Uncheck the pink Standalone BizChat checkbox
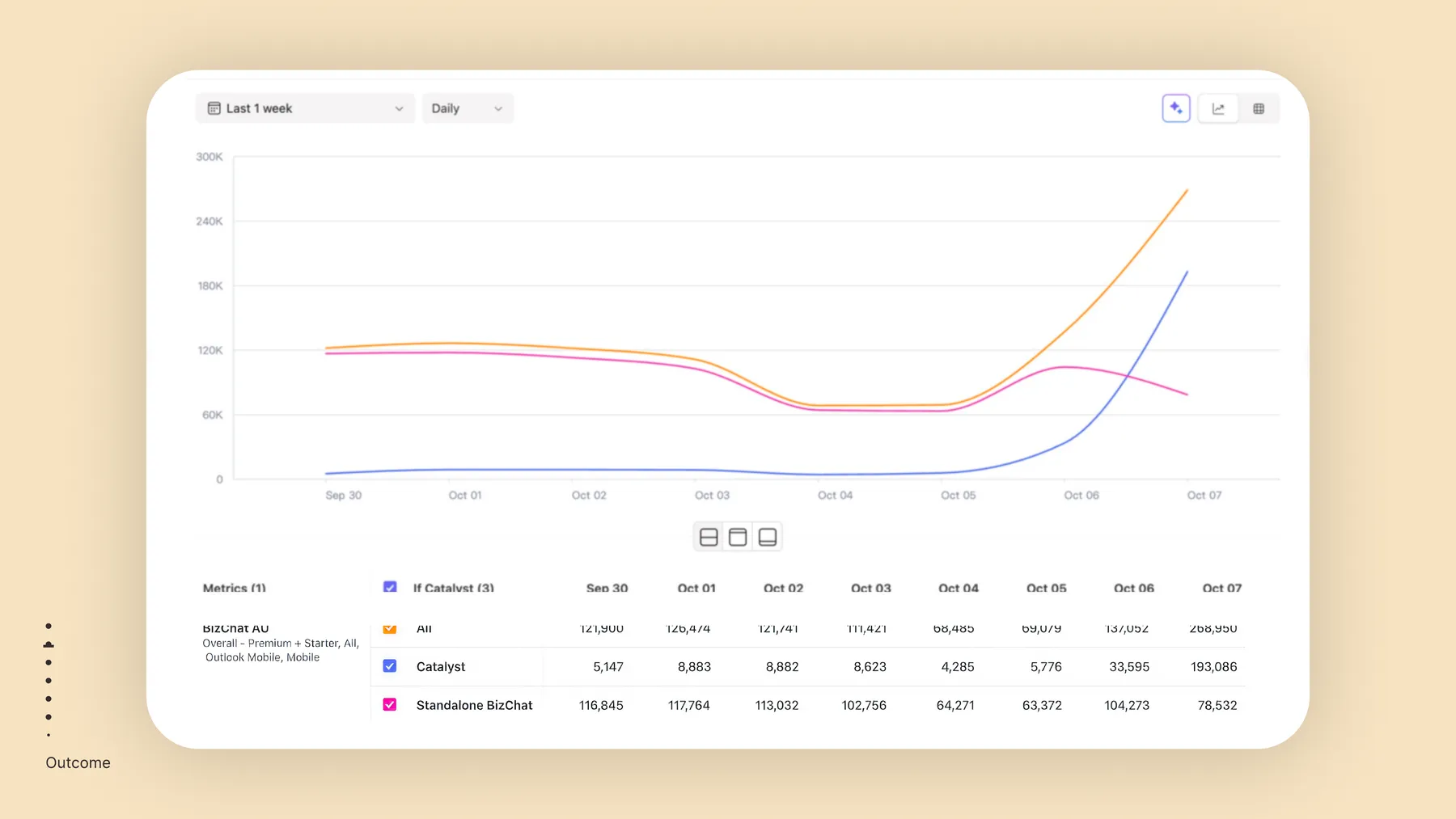Viewport: 1456px width, 819px height. tap(390, 705)
